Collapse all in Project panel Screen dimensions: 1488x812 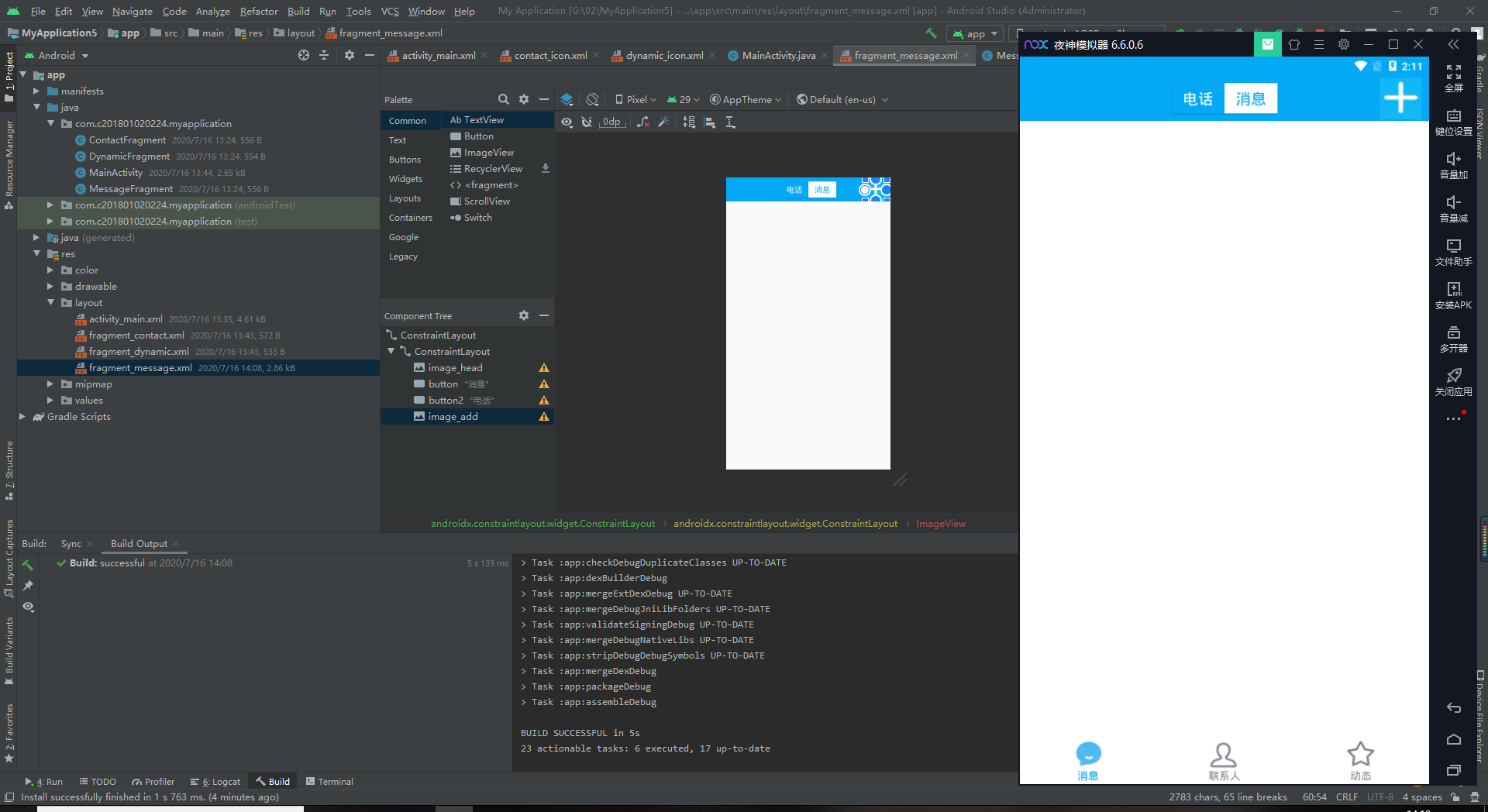point(324,55)
